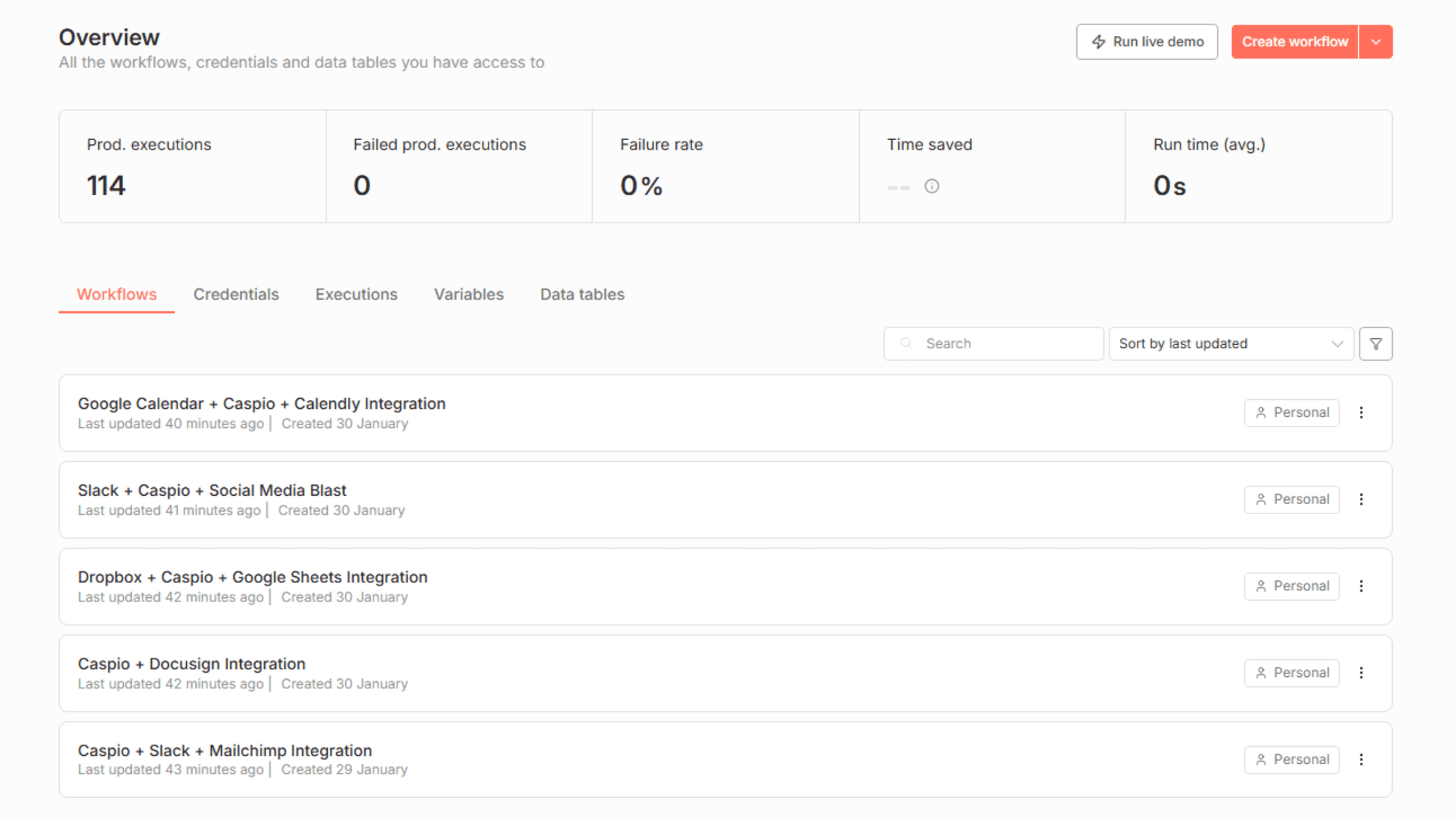Open the filter options panel
This screenshot has width=1456, height=819.
coord(1376,344)
